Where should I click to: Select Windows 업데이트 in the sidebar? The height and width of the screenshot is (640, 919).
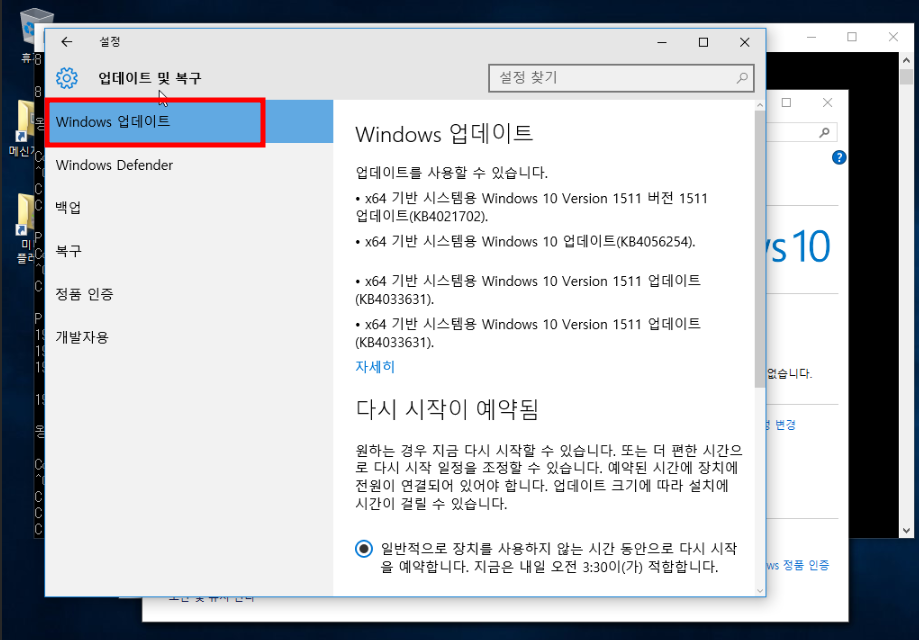[x=189, y=121]
